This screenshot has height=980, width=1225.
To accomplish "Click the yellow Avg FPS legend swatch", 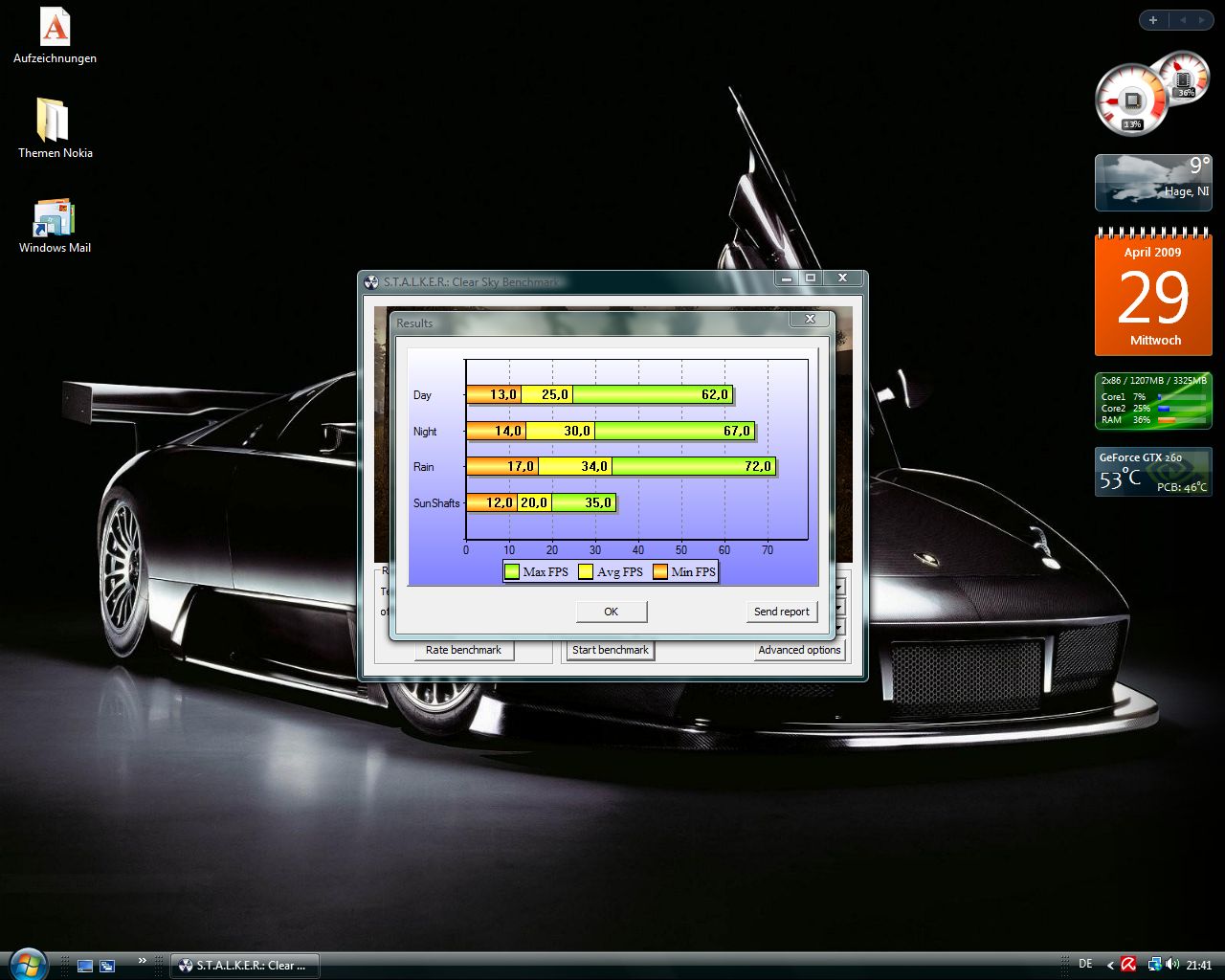I will point(586,572).
